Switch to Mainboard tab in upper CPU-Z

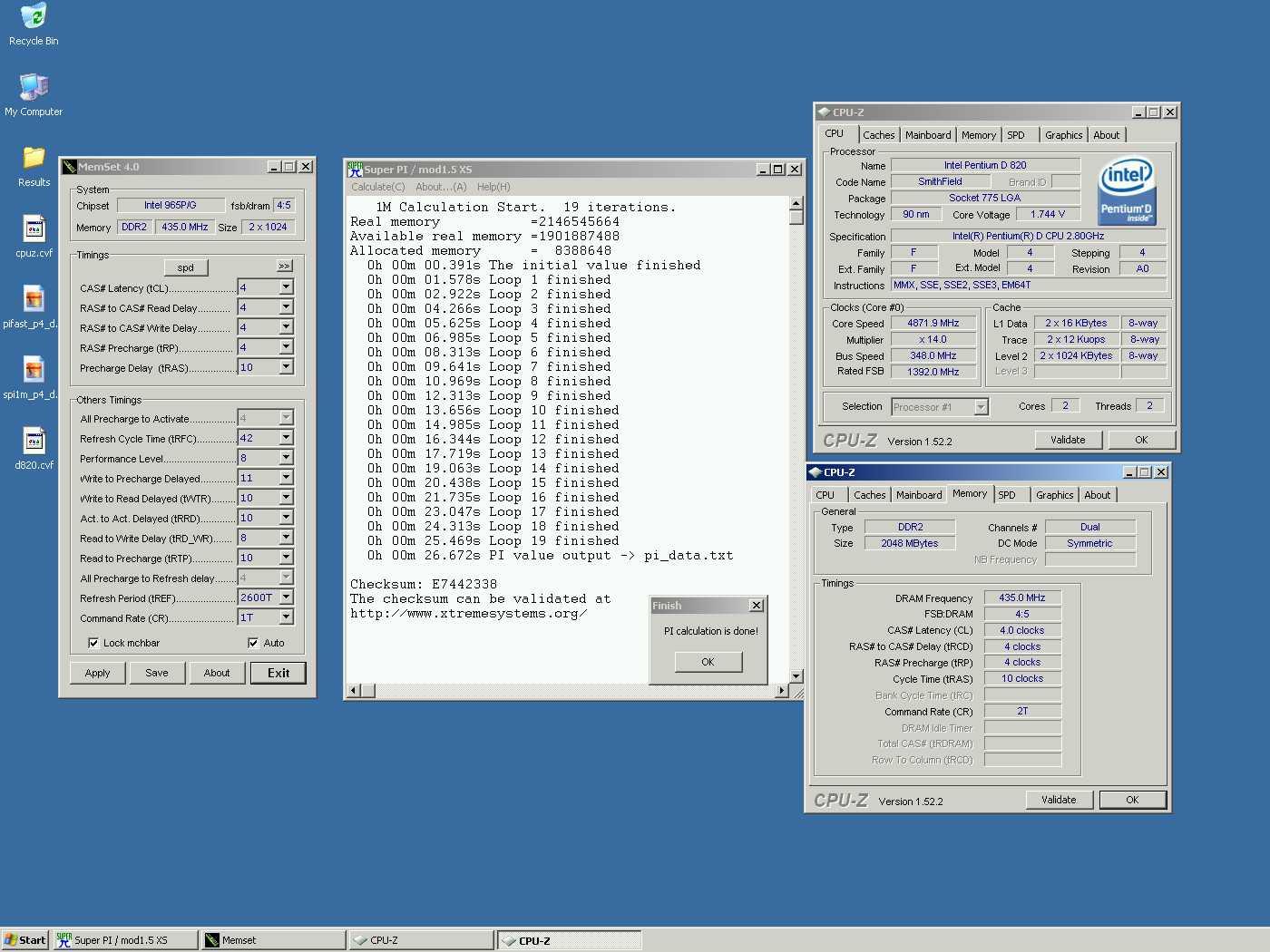928,135
